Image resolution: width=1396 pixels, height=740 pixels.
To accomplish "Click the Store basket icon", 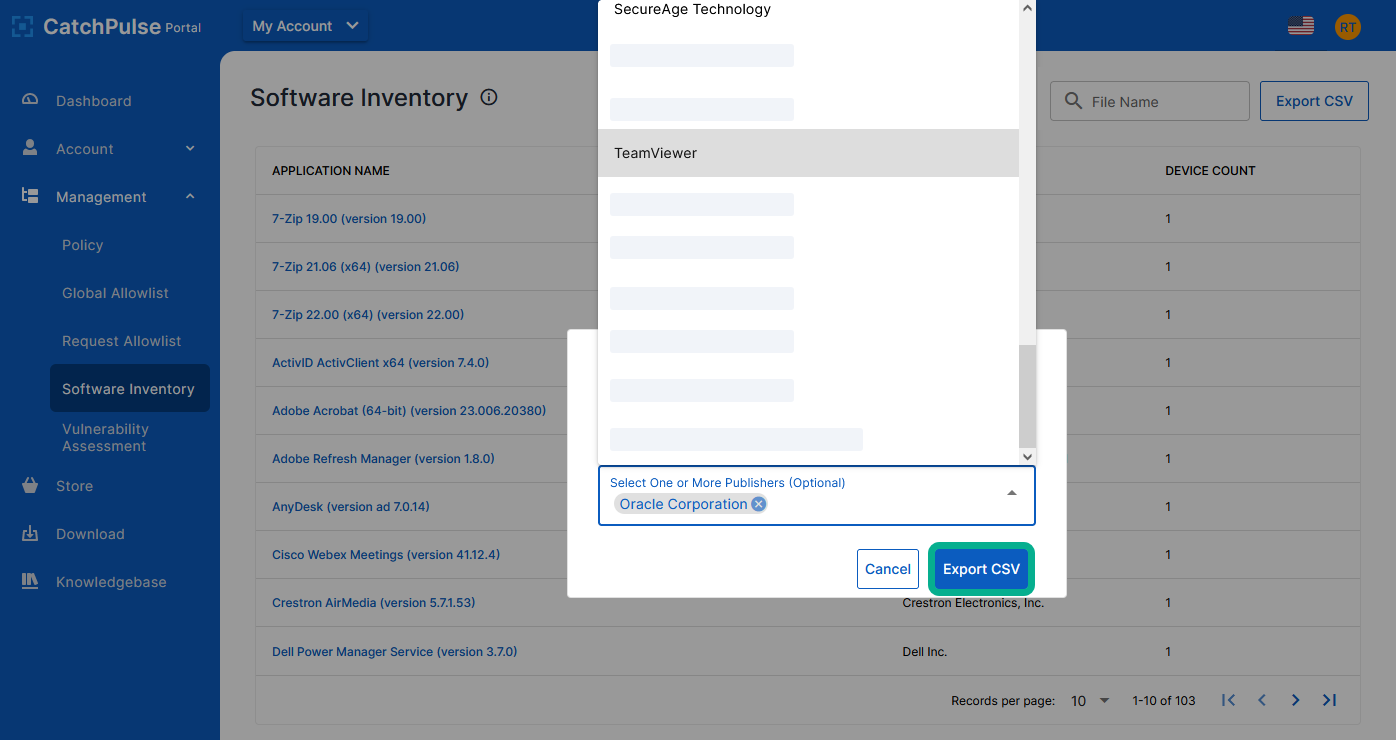I will 30,486.
